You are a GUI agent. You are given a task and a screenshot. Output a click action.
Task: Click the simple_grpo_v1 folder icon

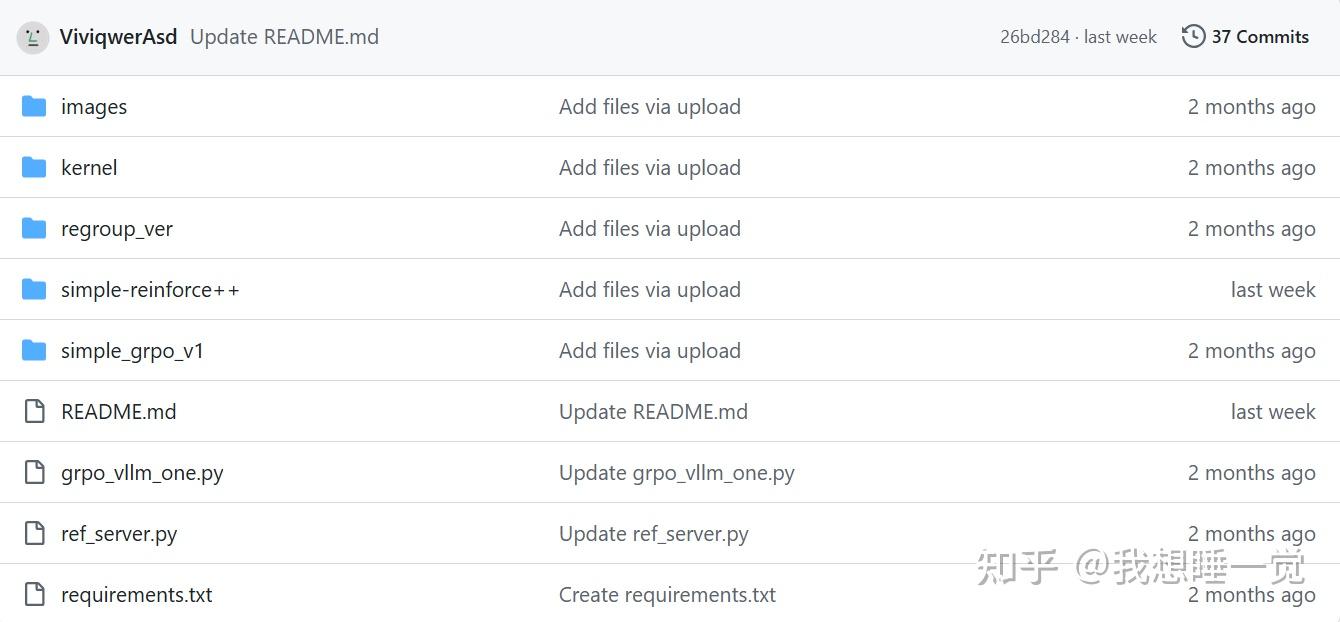click(34, 350)
